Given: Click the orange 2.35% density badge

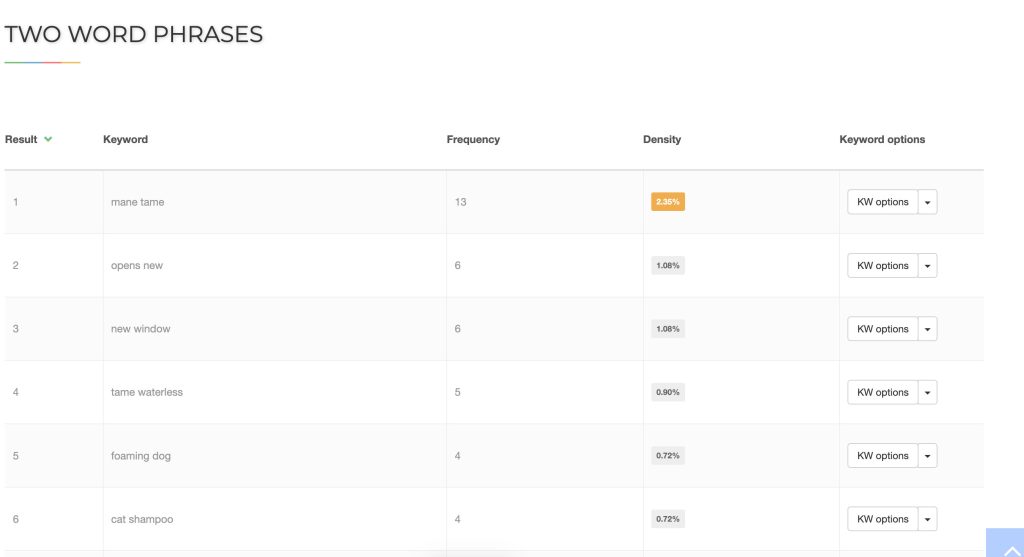Looking at the screenshot, I should pyautogui.click(x=667, y=202).
